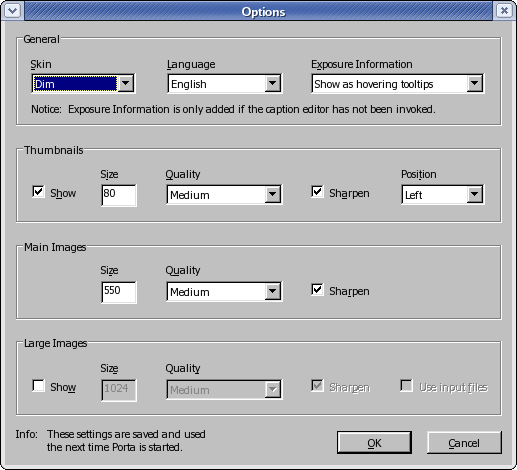Confirm settings with the OK button
The width and height of the screenshot is (517, 470).
point(374,443)
